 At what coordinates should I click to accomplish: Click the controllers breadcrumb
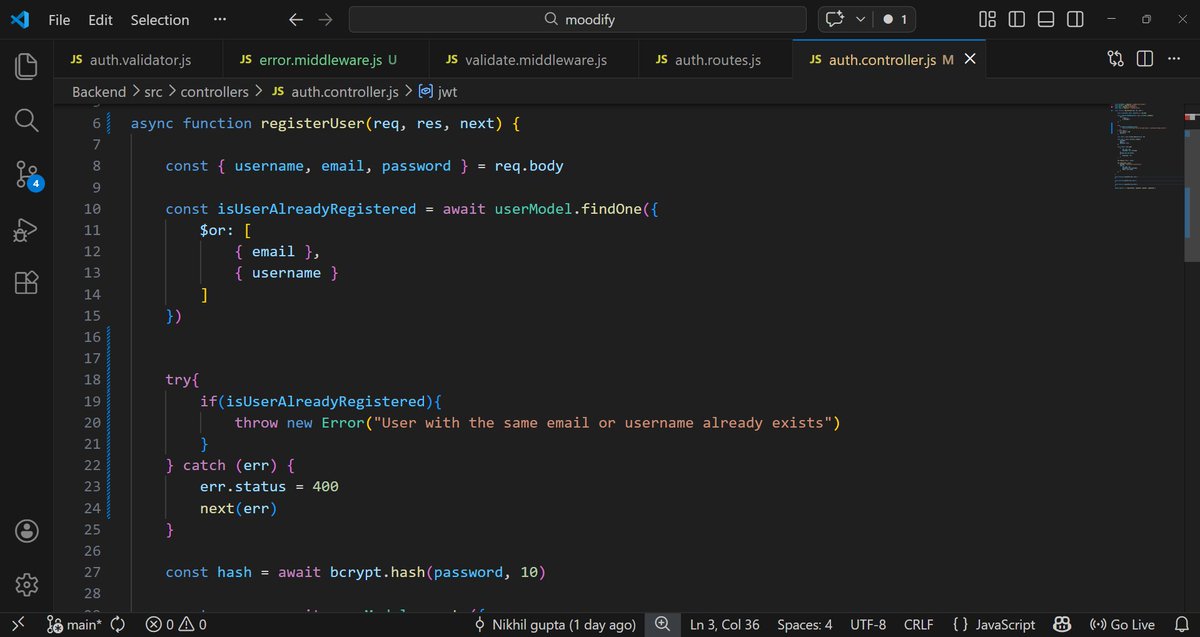click(x=215, y=91)
